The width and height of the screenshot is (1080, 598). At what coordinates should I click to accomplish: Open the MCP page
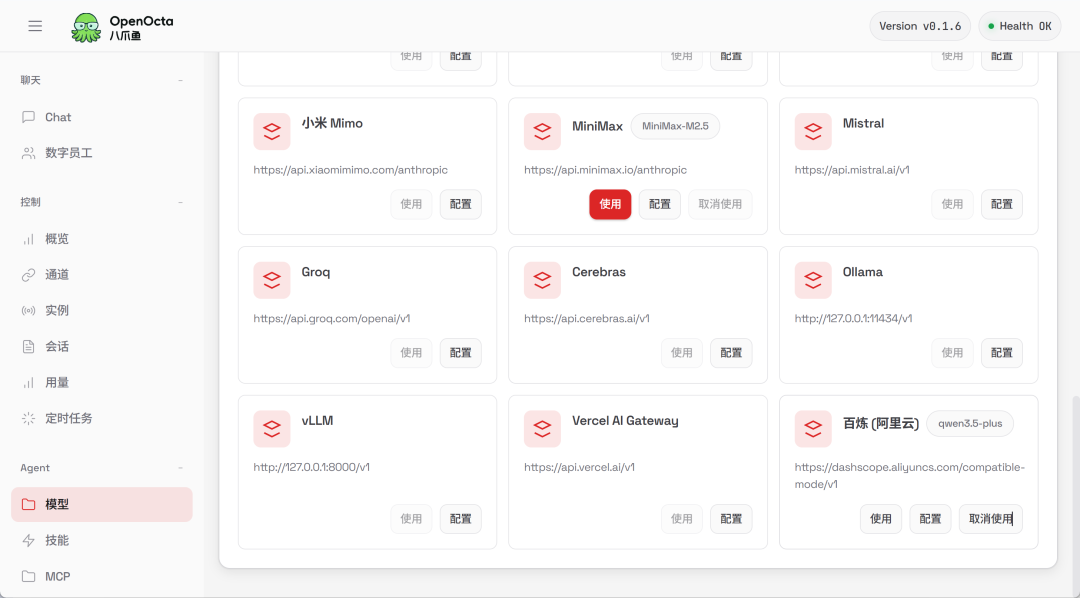(102, 576)
